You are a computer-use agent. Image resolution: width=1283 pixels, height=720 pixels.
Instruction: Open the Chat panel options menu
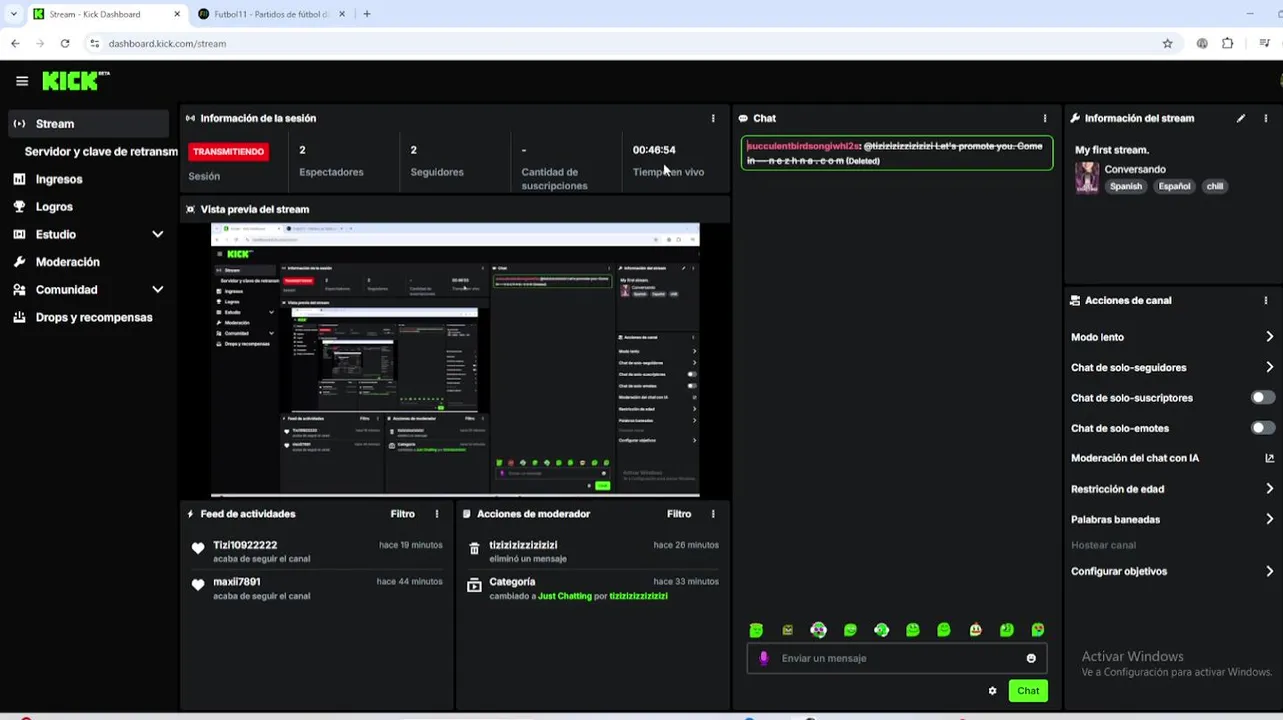1045,118
